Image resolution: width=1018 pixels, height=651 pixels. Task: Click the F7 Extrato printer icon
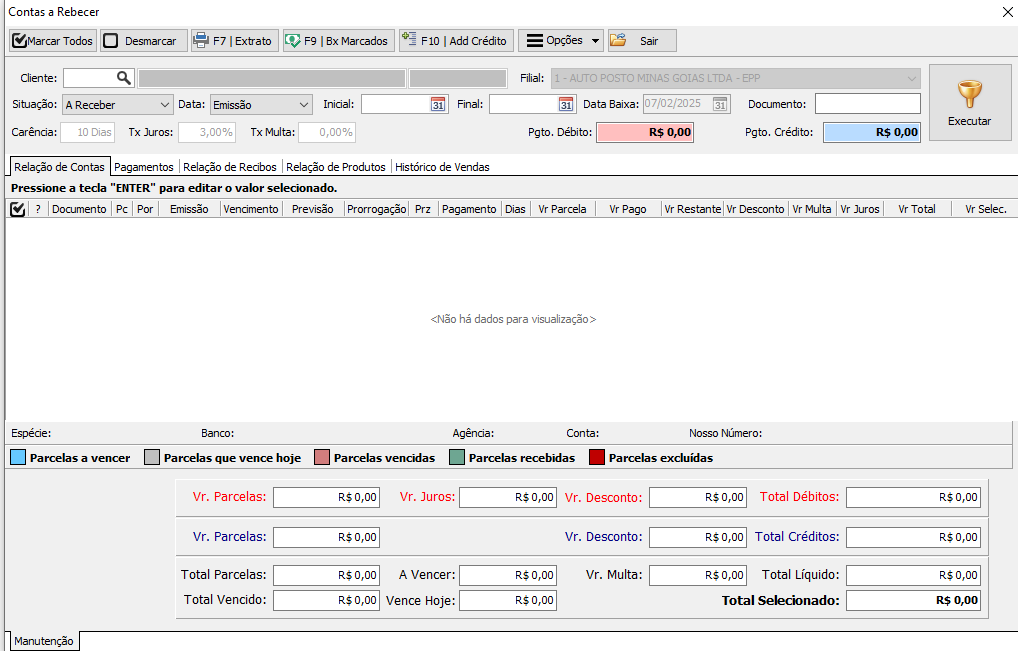(x=201, y=41)
